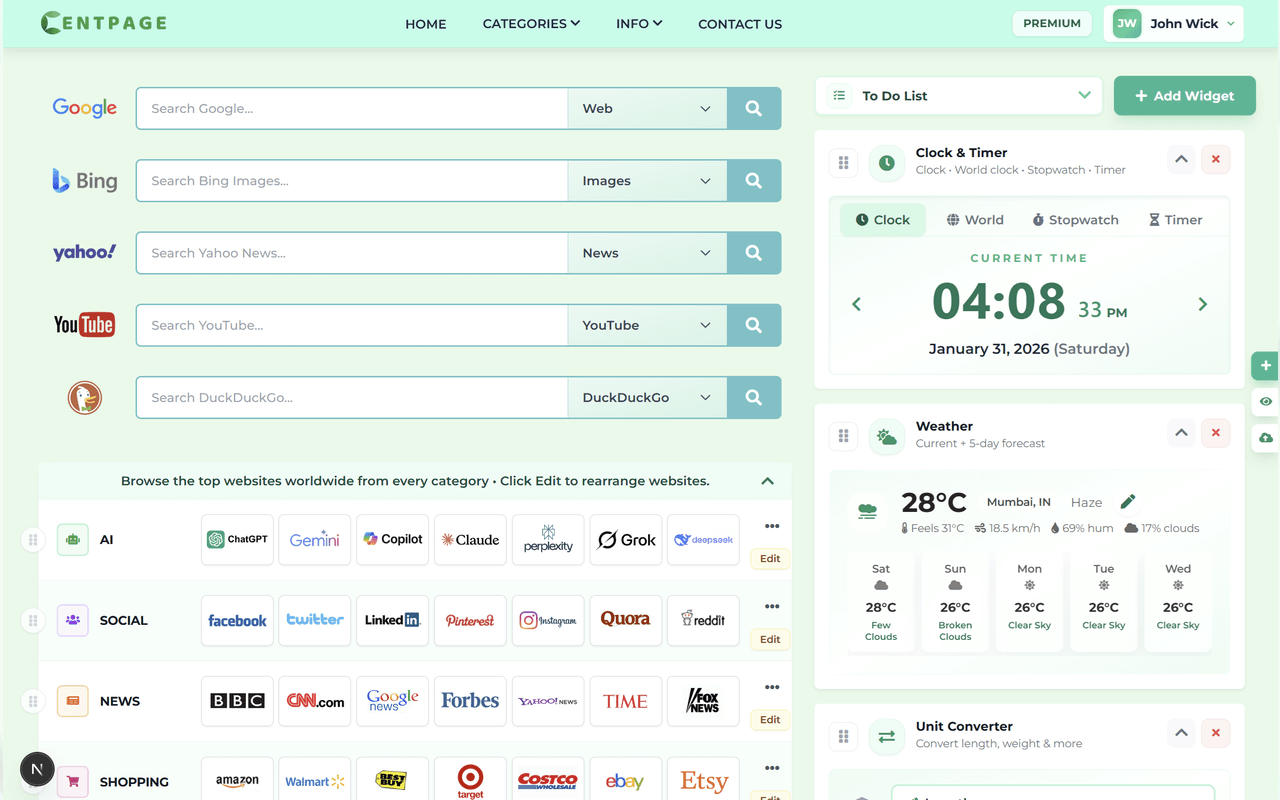Click Edit on the NEWS row
Screen dimensions: 1280x800
click(x=769, y=719)
